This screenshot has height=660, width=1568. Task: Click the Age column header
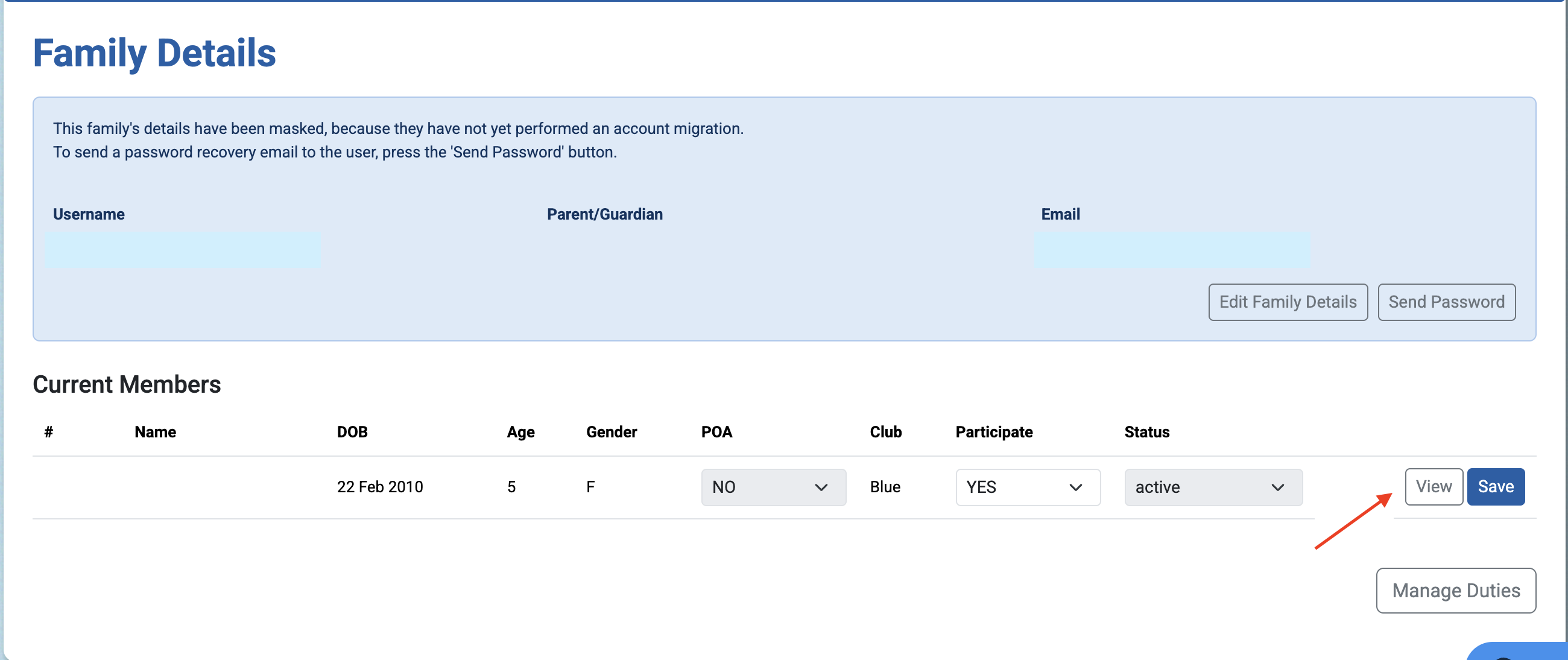tap(520, 433)
